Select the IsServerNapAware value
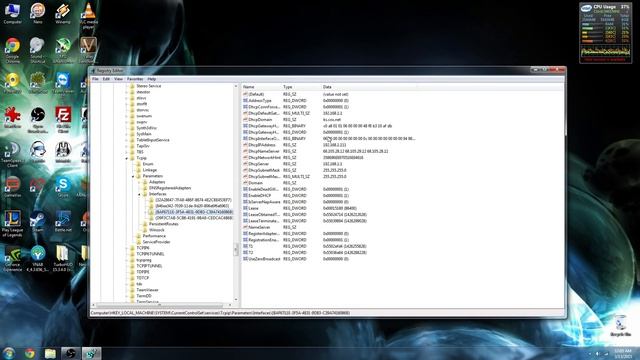Image resolution: width=640 pixels, height=360 pixels. coord(264,202)
